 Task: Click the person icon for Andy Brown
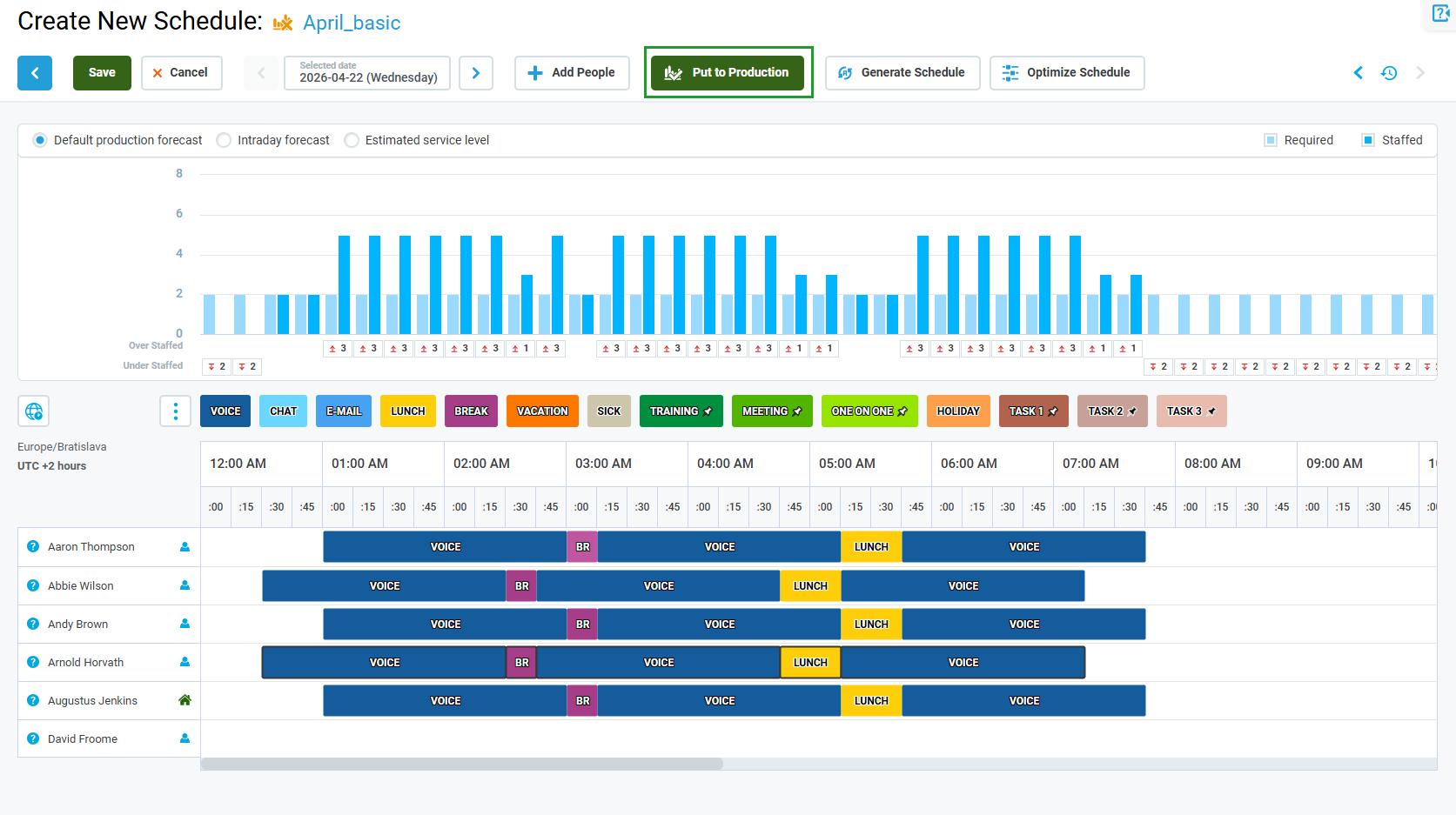pos(185,624)
